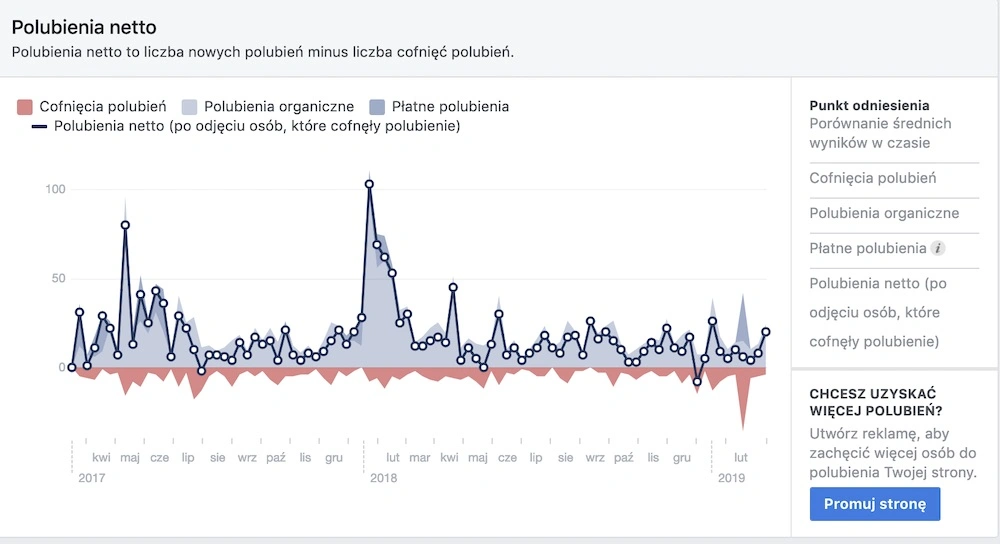Select Polubienia organiczne in the side panel
The image size is (1000, 544).
[884, 213]
